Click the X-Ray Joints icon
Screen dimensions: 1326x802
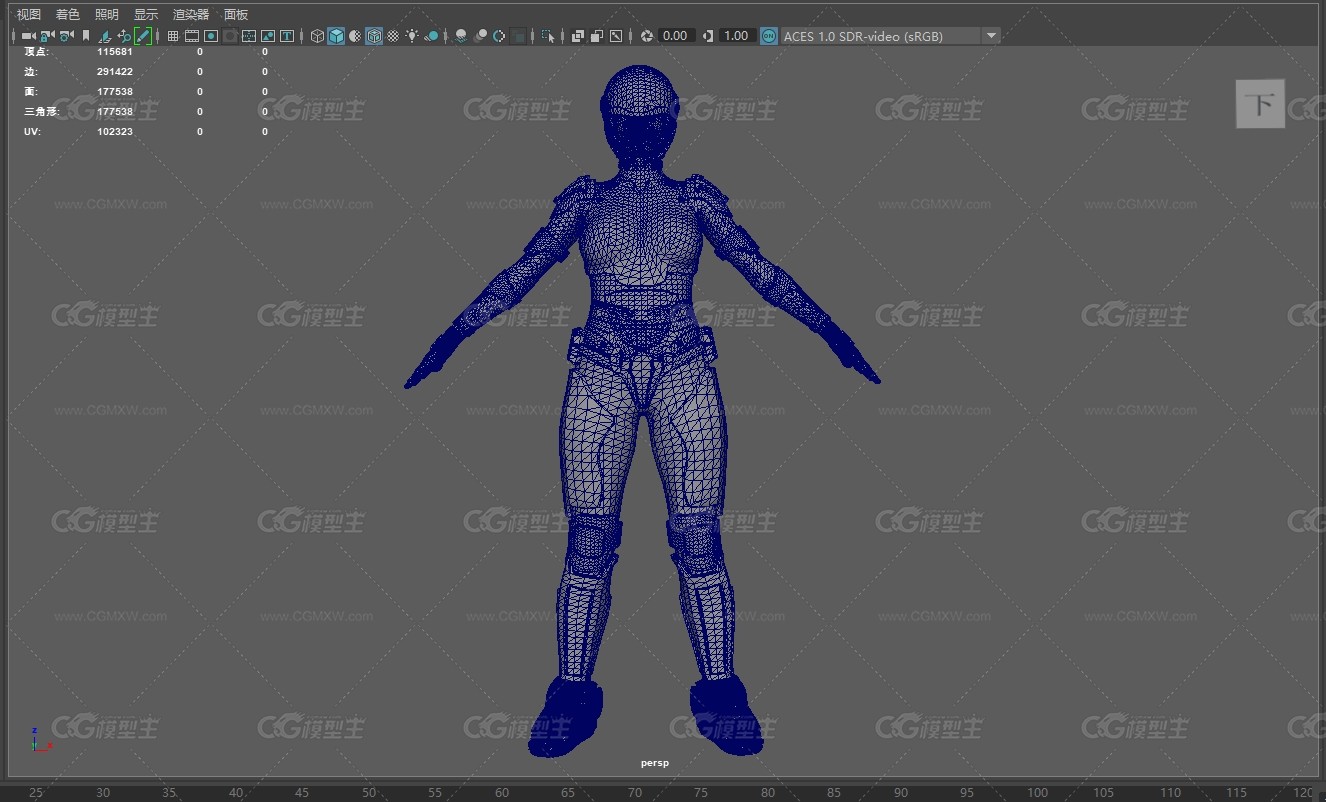[616, 36]
